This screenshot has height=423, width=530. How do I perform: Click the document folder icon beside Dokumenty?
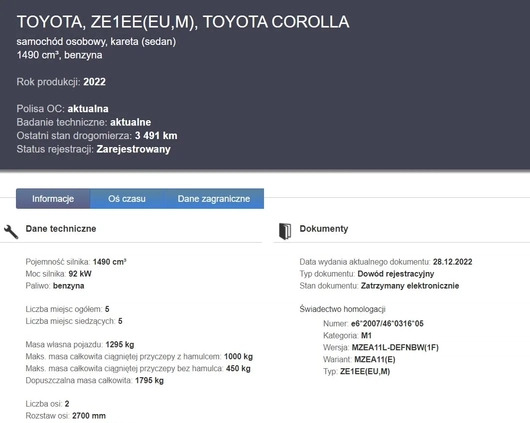(x=285, y=231)
